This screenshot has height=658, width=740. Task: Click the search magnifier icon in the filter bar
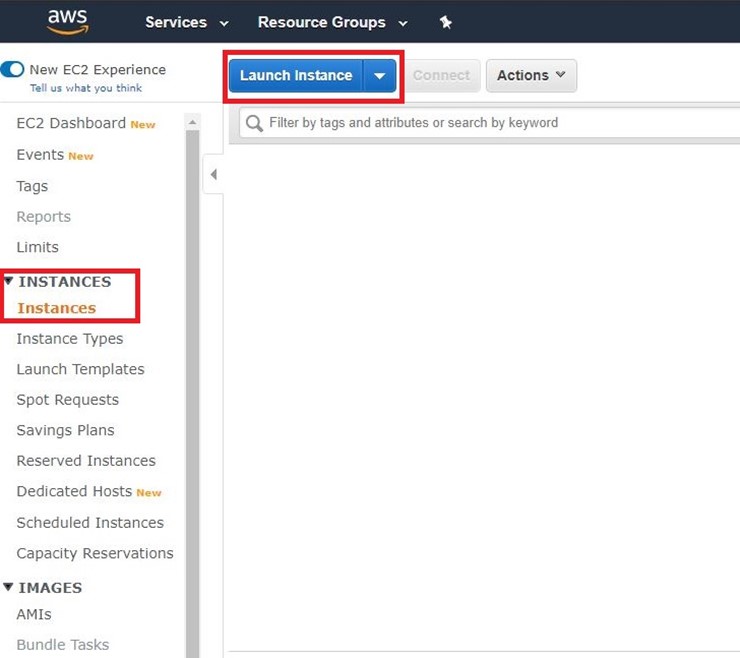click(x=254, y=123)
